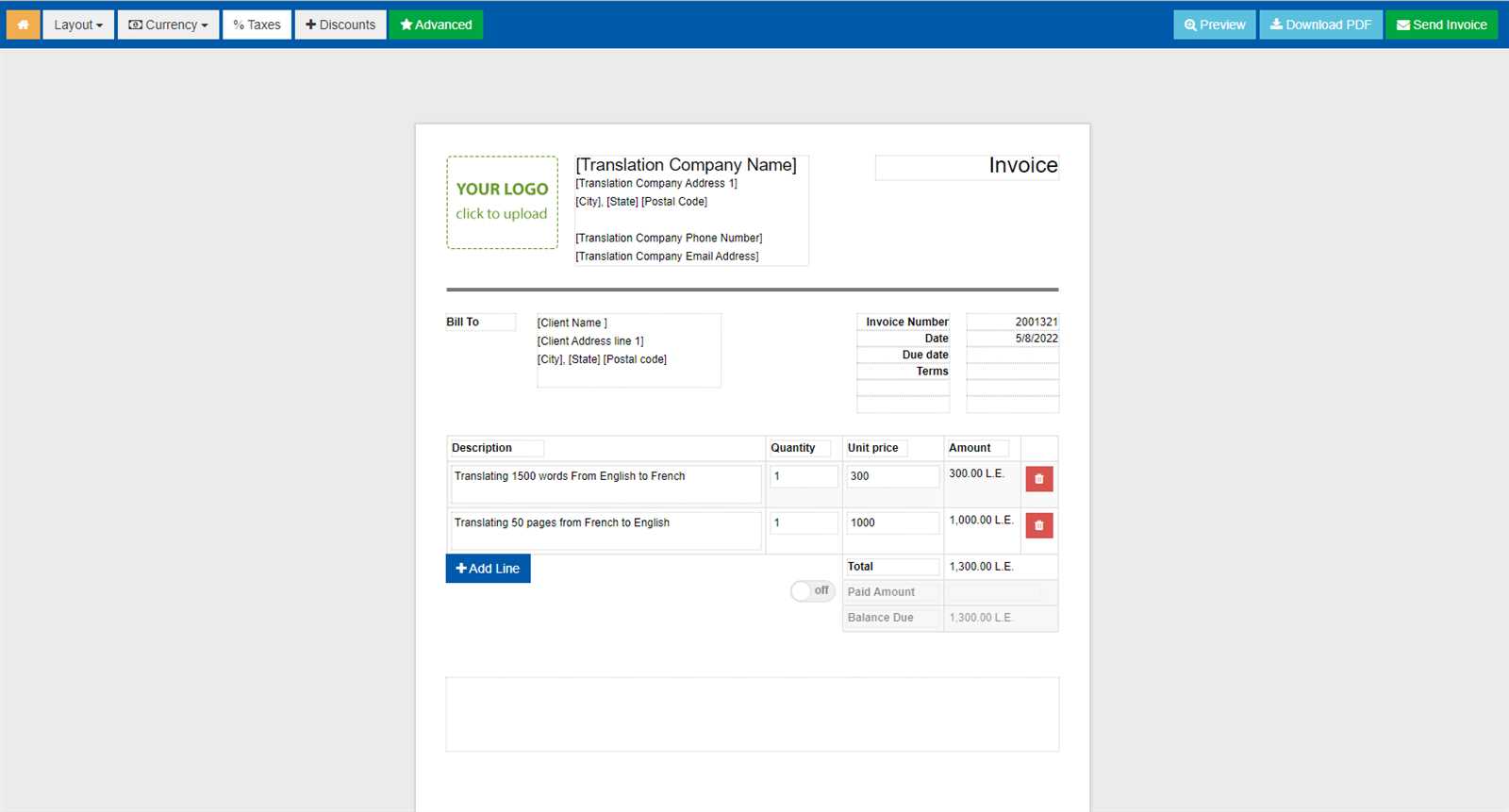Toggle the Paid Amount switch on
The height and width of the screenshot is (812, 1509).
(812, 591)
